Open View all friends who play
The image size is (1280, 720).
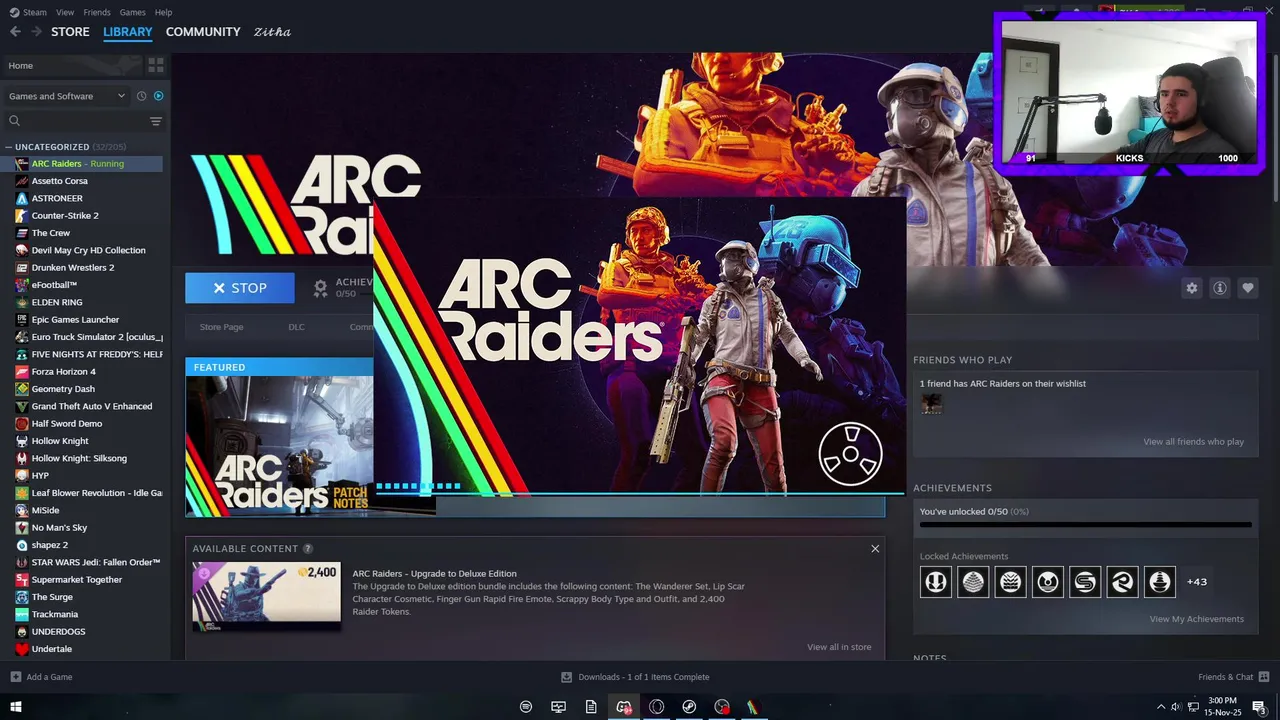(1194, 442)
